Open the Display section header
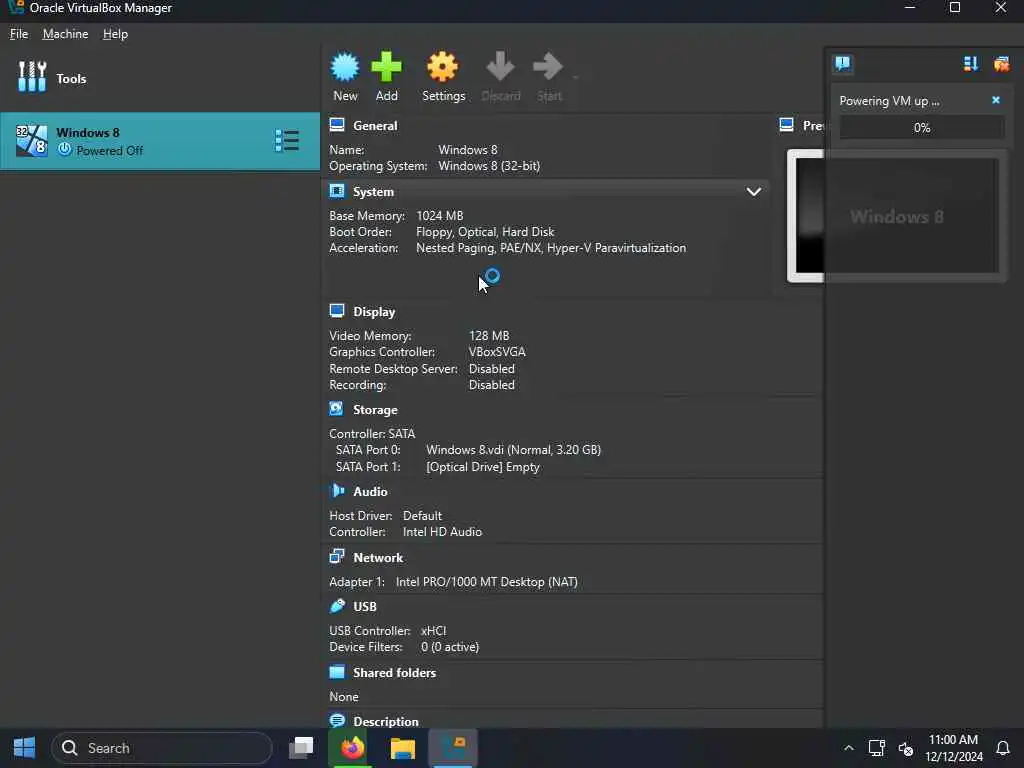The image size is (1024, 768). click(x=374, y=312)
